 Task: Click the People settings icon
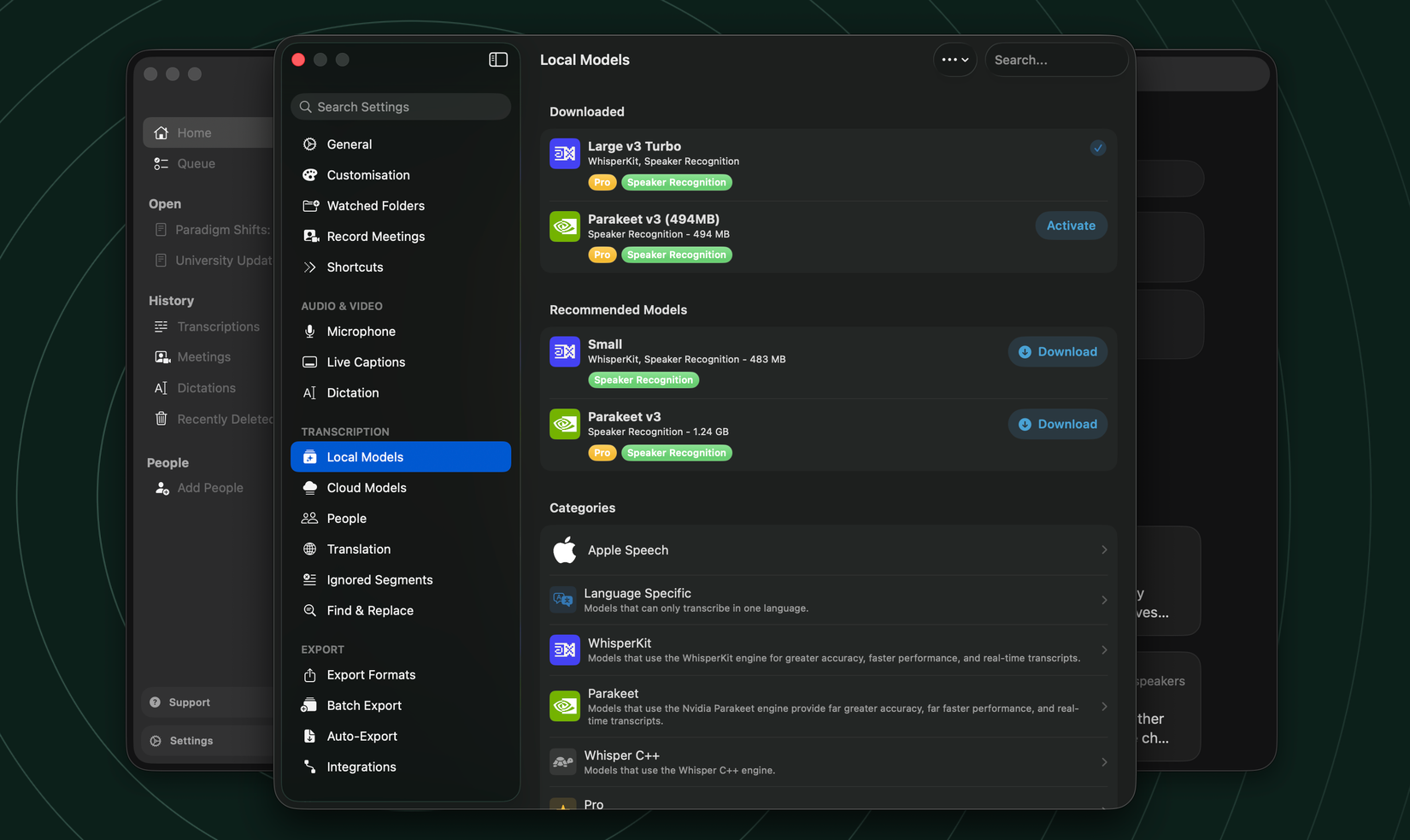[309, 519]
